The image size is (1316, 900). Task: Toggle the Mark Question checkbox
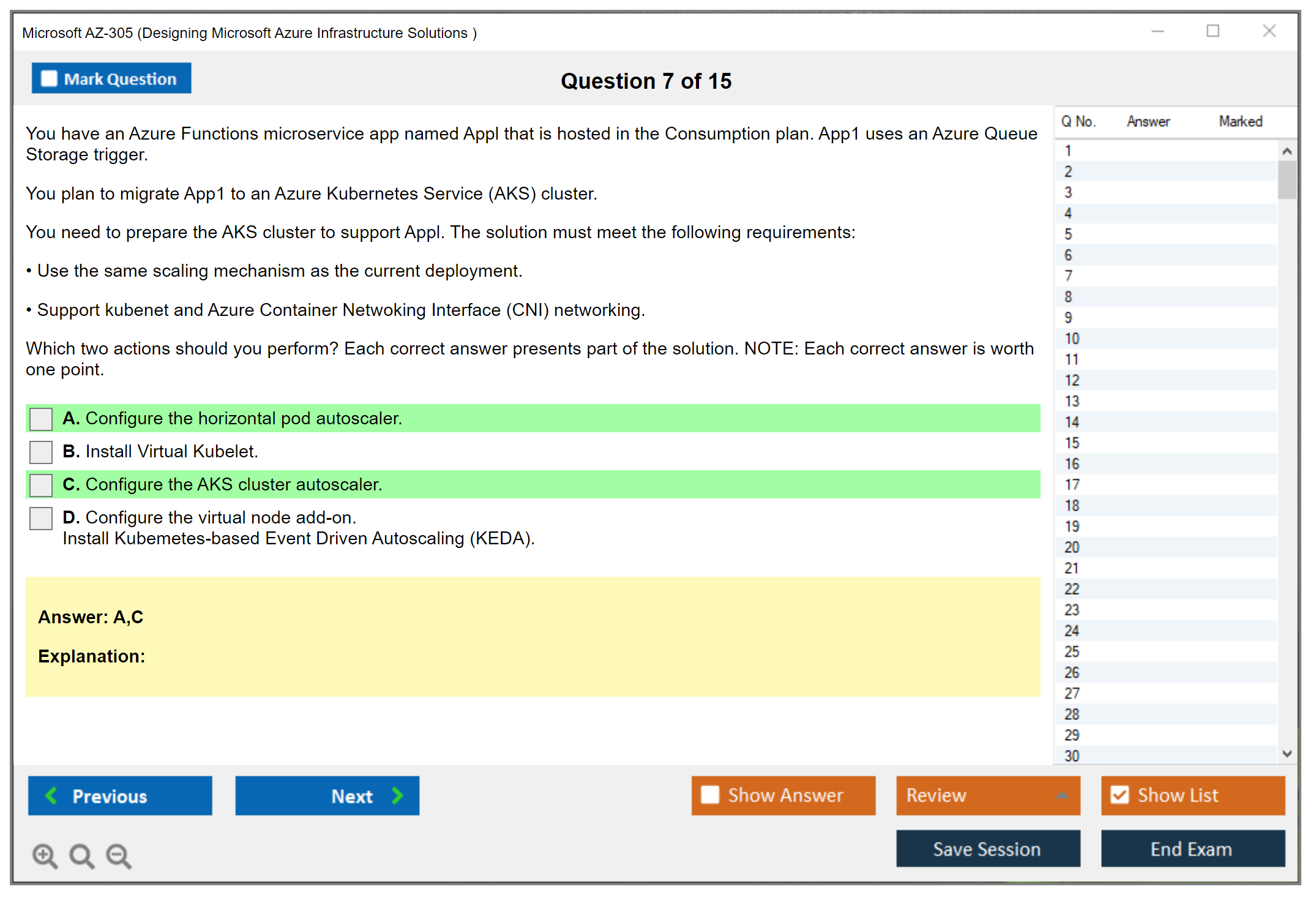coord(49,78)
